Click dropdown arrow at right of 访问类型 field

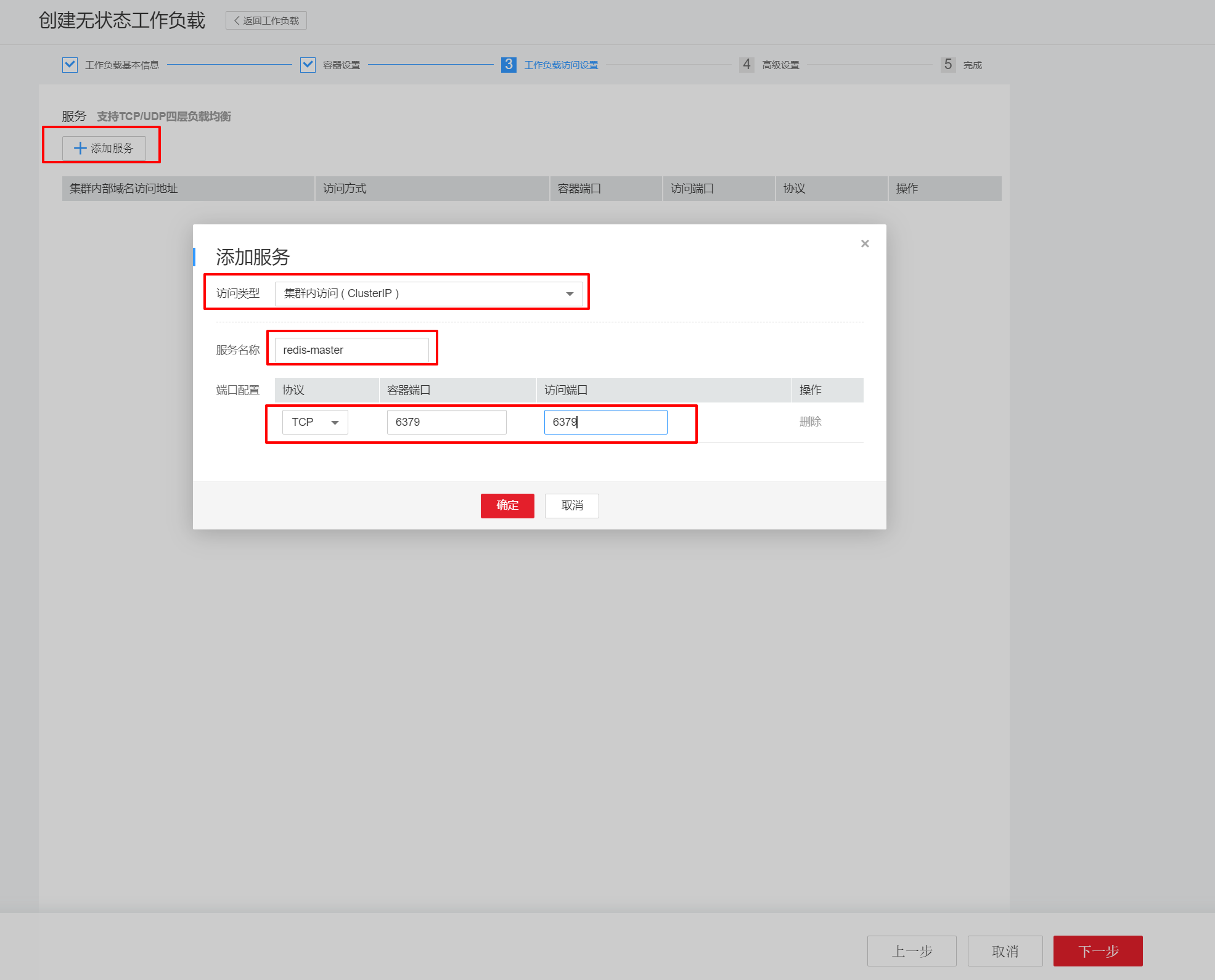coord(570,294)
